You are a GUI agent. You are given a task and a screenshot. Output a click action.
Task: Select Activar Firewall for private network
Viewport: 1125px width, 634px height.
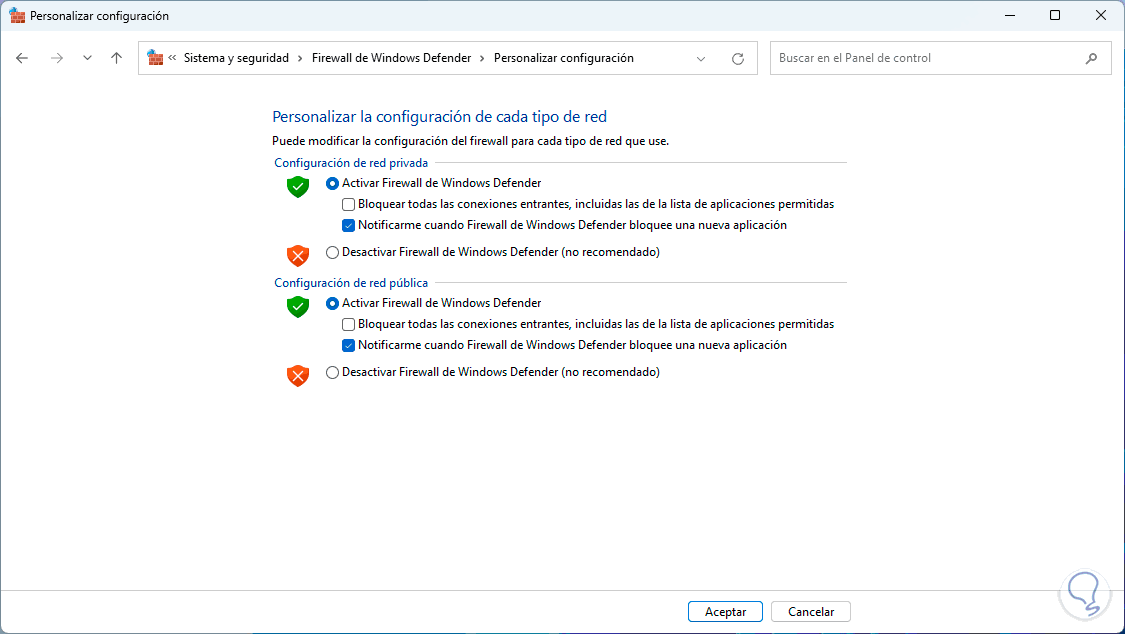[332, 184]
